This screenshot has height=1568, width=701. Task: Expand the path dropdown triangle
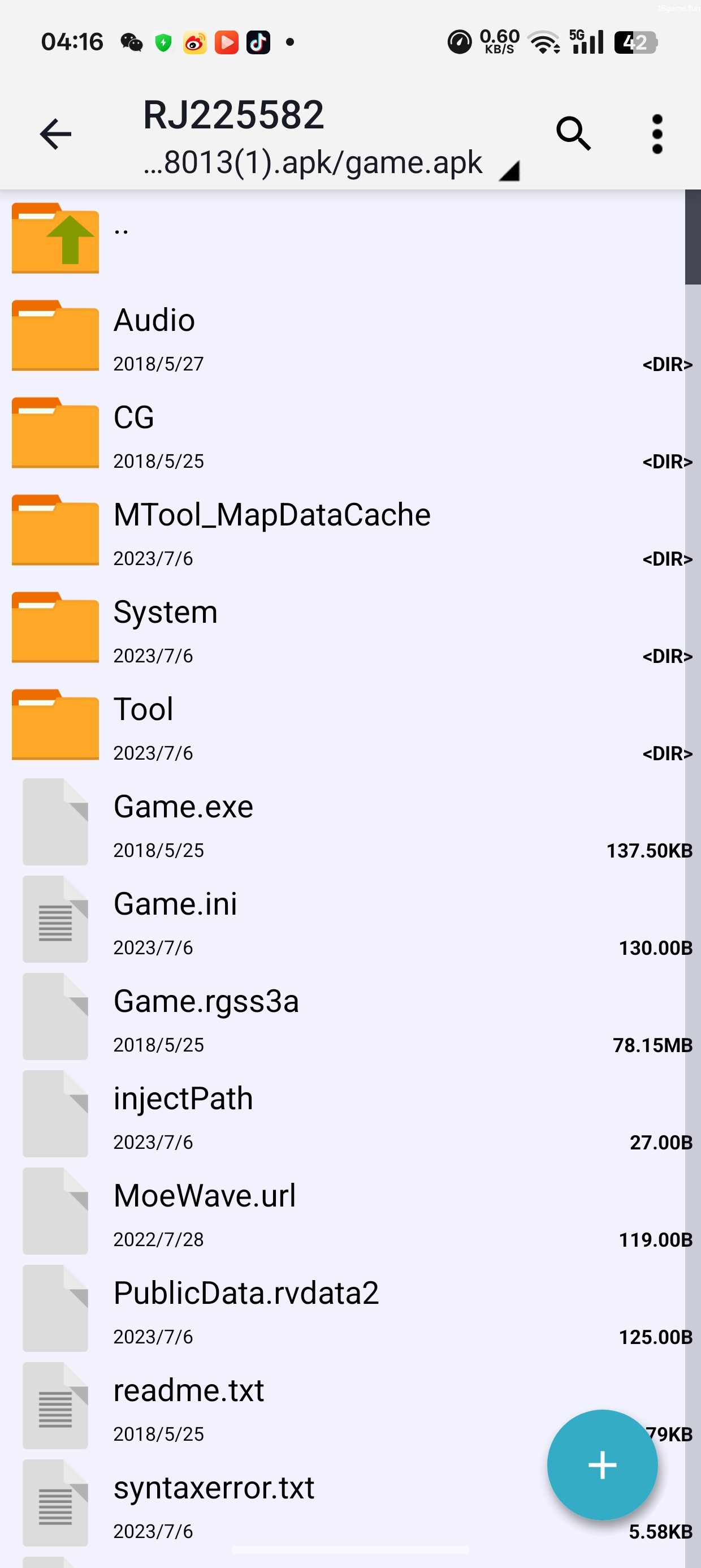[509, 171]
